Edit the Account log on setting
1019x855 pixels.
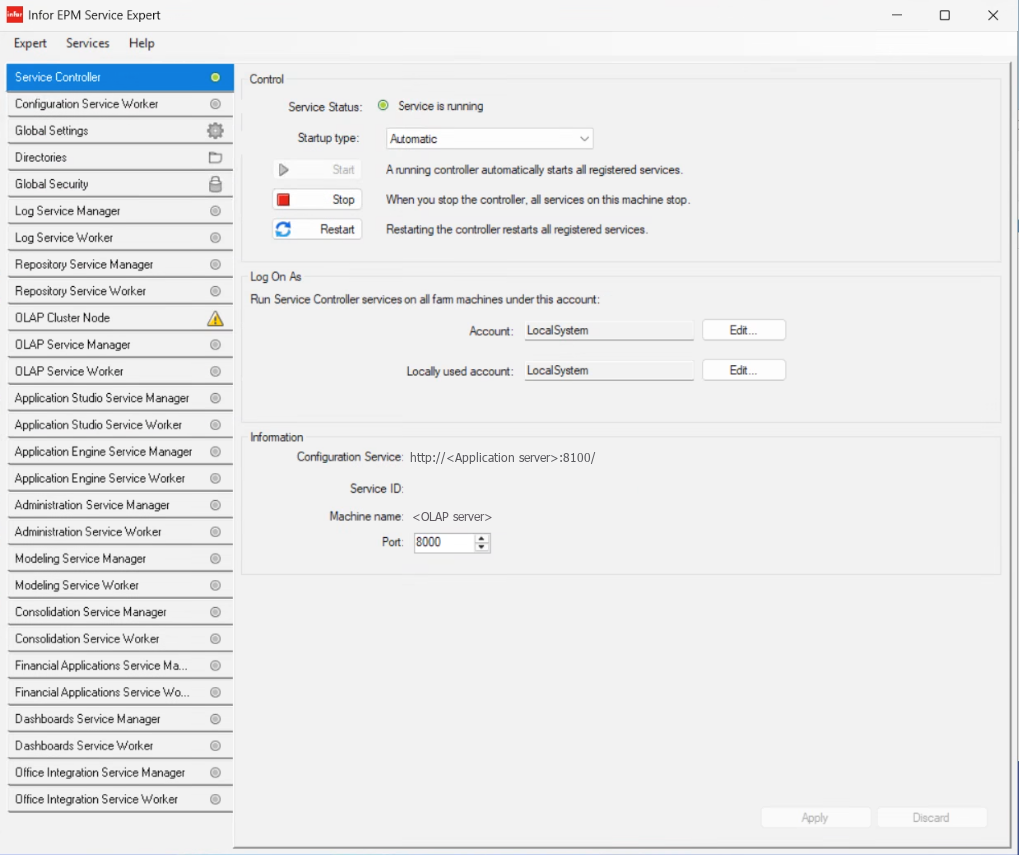point(743,330)
